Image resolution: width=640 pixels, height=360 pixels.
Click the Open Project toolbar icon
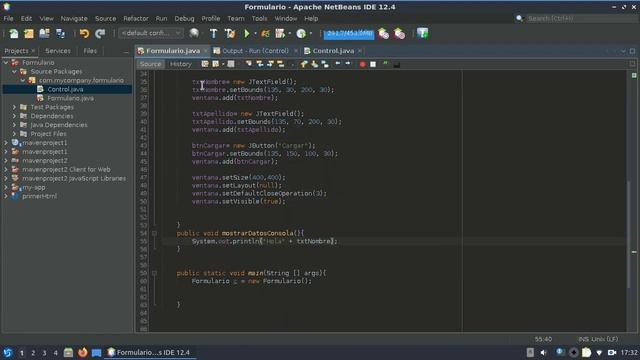tap(44, 33)
